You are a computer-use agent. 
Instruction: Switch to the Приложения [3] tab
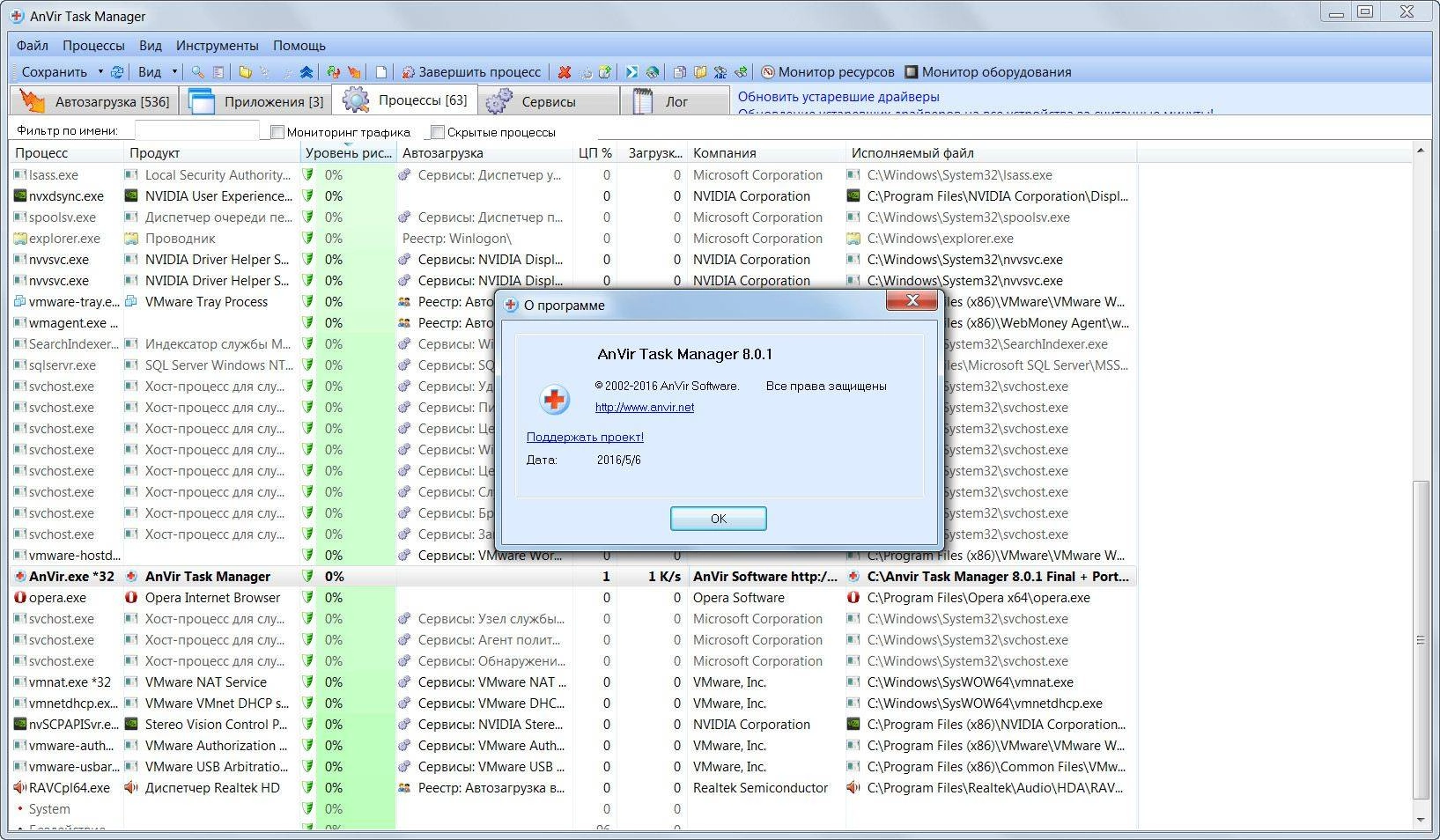[255, 101]
